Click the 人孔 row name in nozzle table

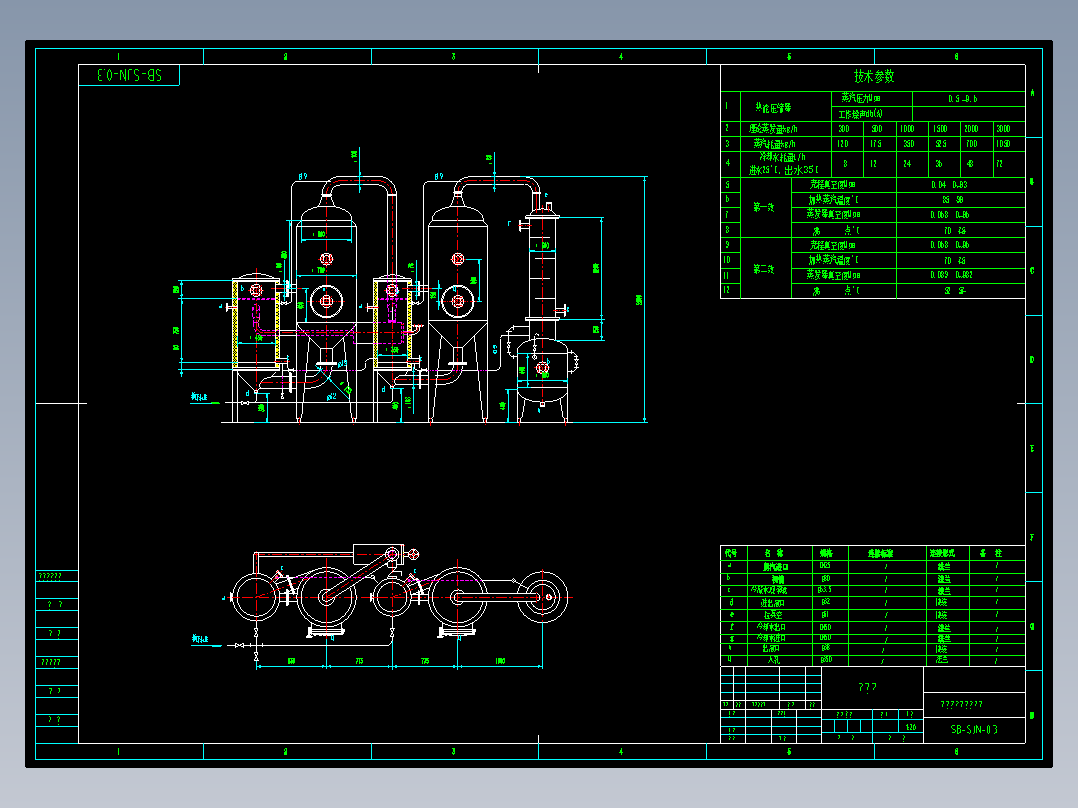pos(774,660)
